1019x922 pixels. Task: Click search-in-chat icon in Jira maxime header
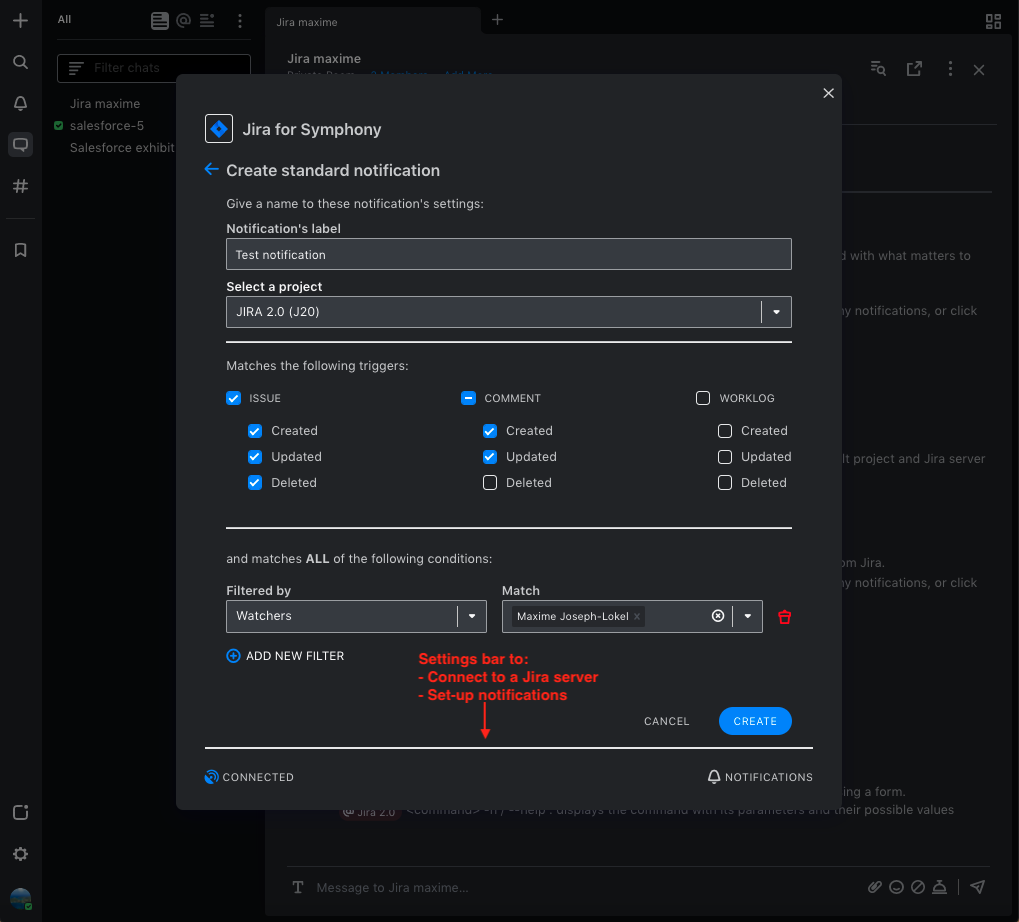[x=878, y=68]
